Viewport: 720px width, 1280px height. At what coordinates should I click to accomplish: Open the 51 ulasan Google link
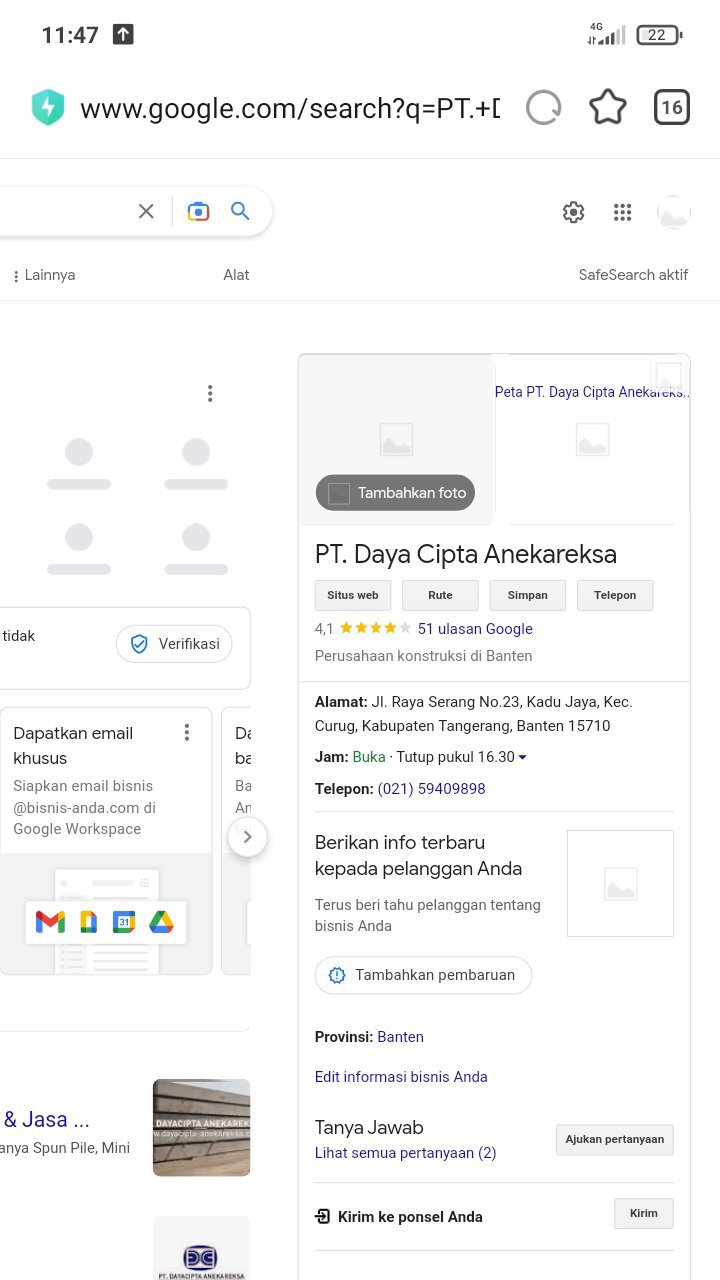[x=475, y=629]
